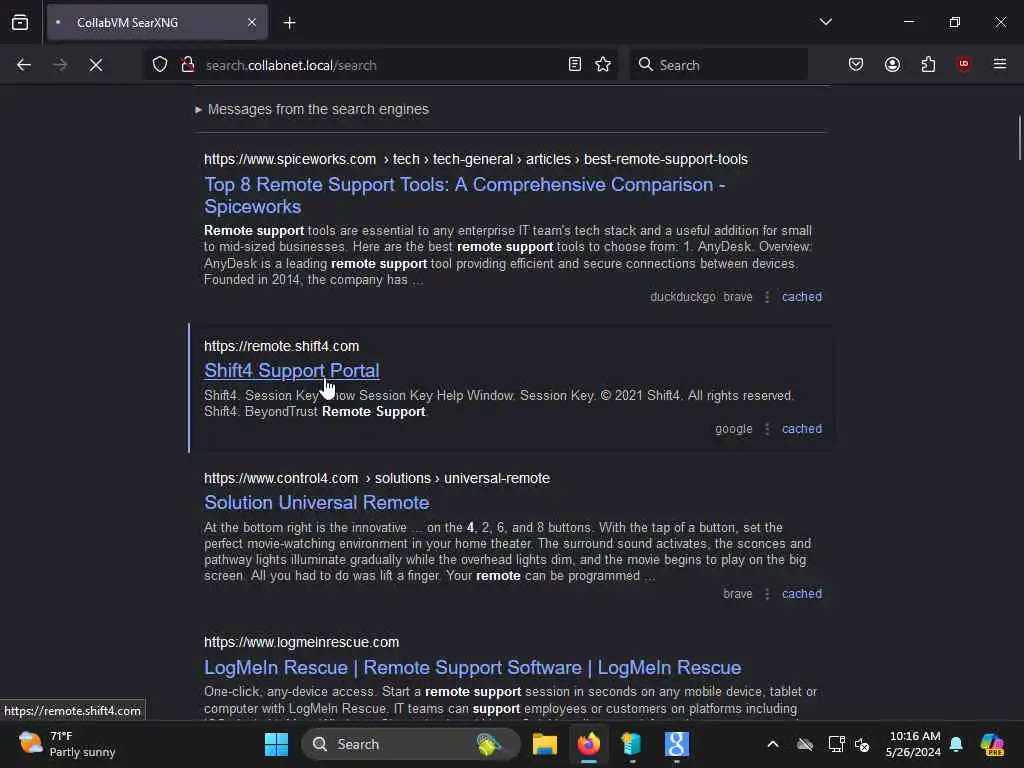Close the CollabVM SearXNG tab

click(x=251, y=22)
